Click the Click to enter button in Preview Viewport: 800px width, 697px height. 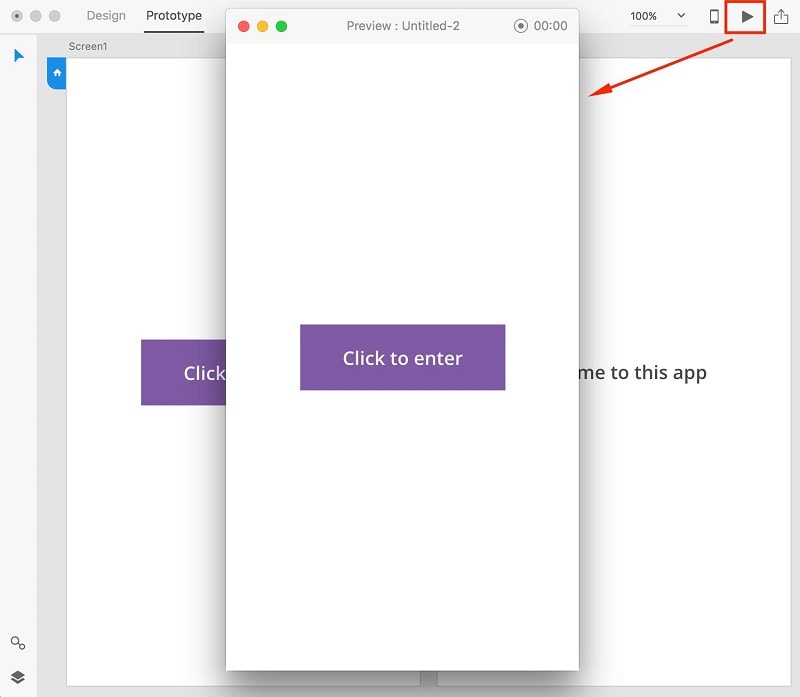(x=403, y=357)
